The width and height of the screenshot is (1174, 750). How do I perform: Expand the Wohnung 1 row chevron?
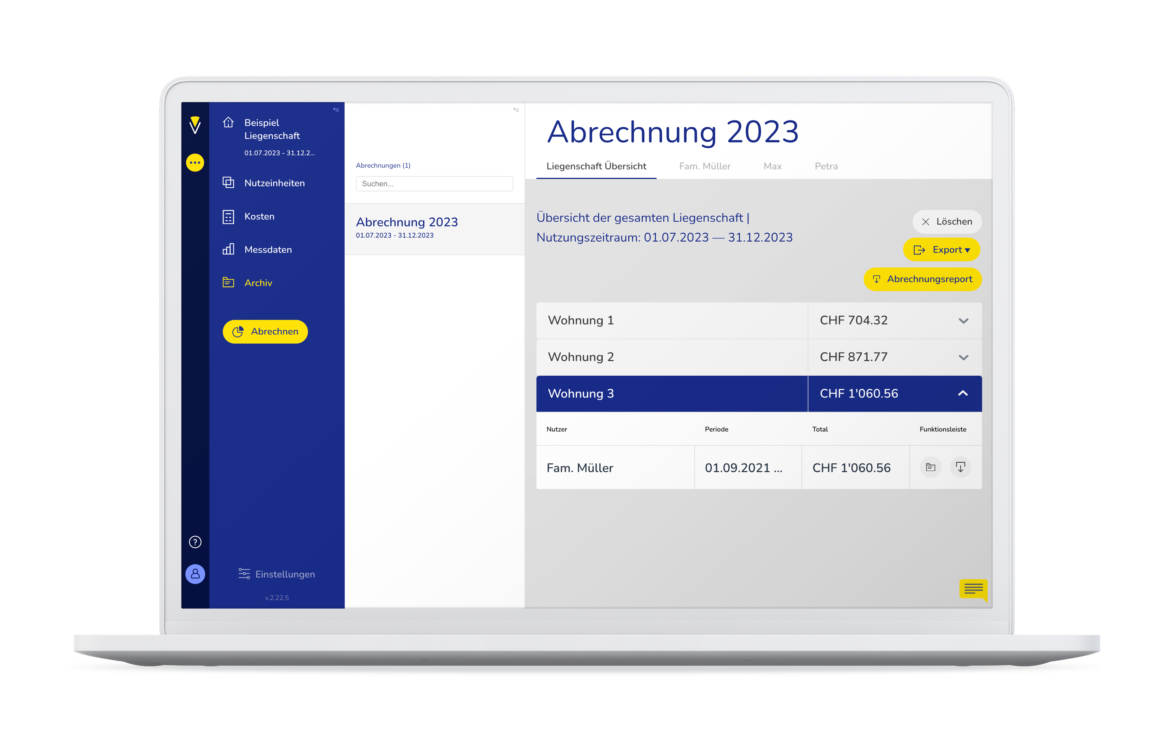click(963, 321)
